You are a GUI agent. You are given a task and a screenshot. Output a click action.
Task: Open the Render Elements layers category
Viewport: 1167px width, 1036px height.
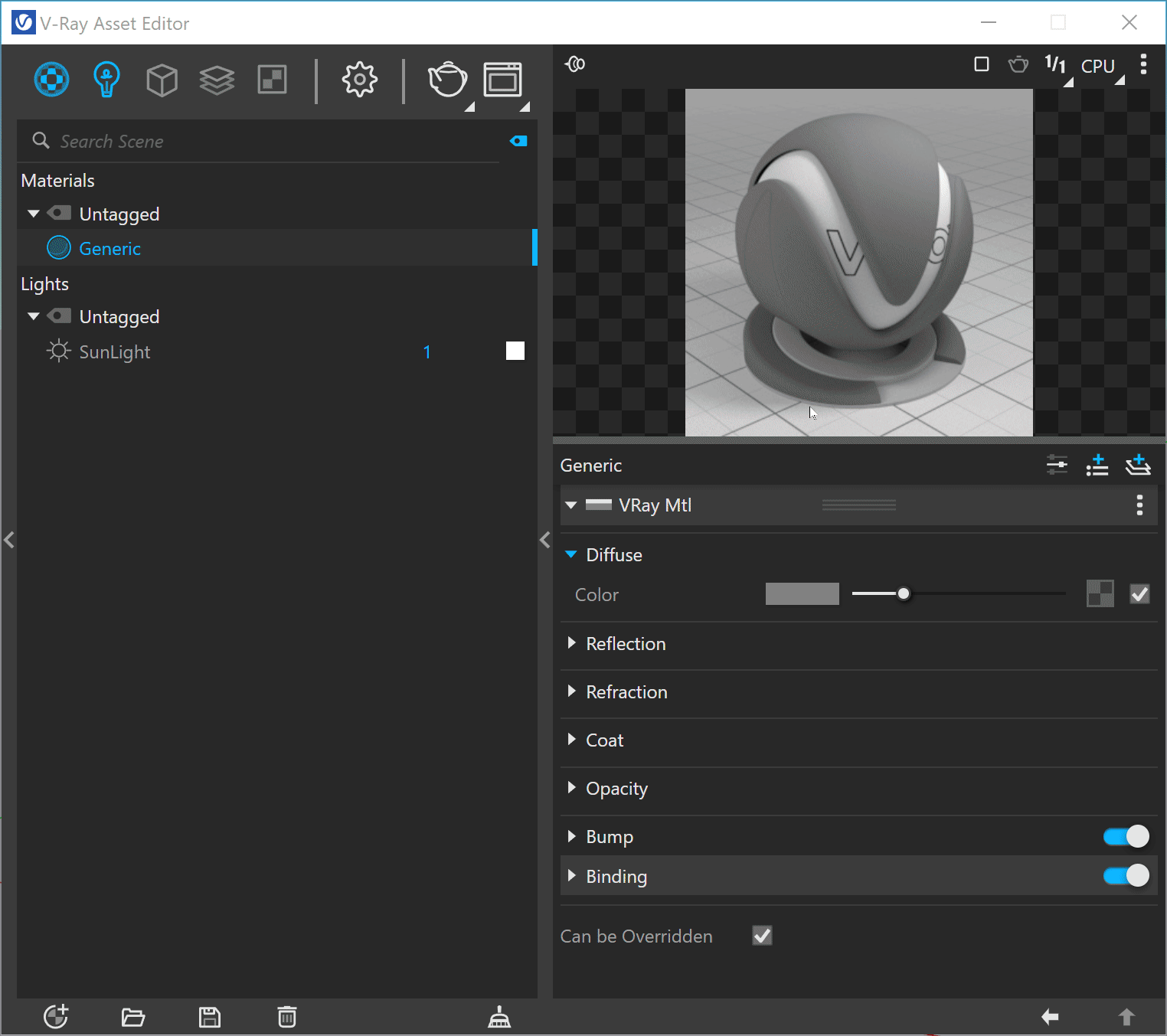pos(217,80)
